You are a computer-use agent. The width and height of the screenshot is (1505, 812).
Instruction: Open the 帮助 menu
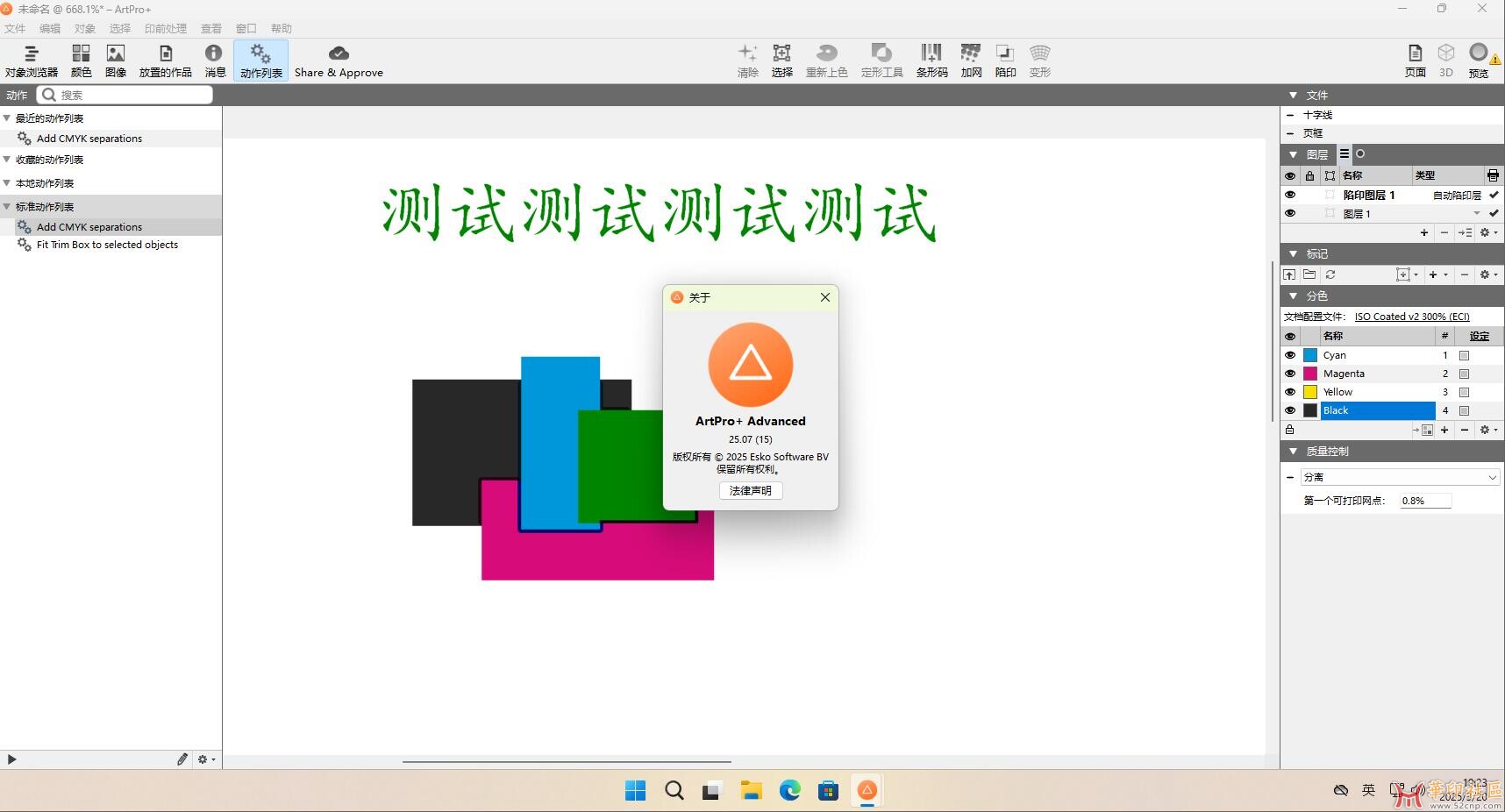[x=282, y=28]
